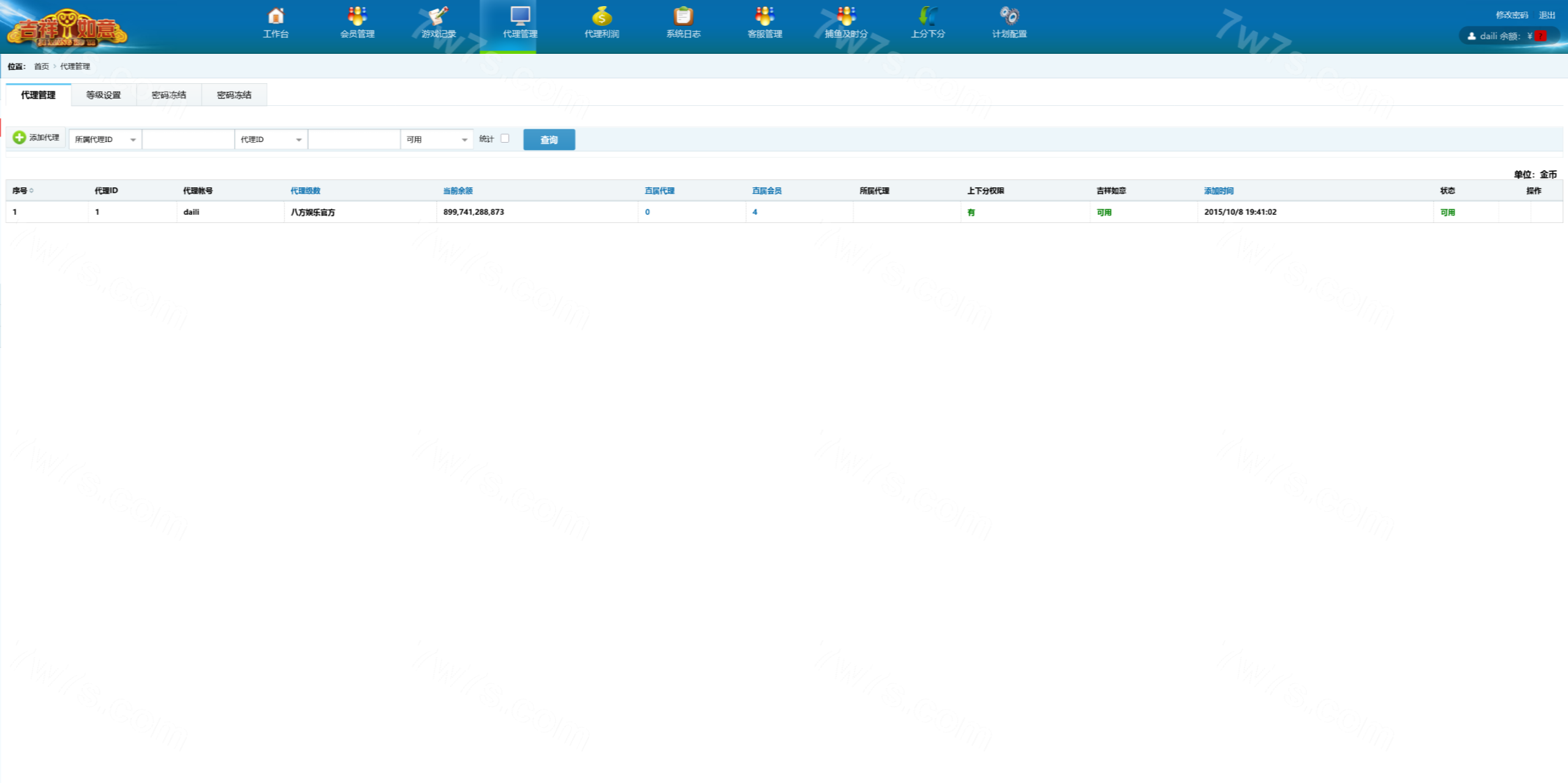The image size is (1568, 783).
Task: Open 上分下分 arrows icon
Action: click(x=927, y=16)
